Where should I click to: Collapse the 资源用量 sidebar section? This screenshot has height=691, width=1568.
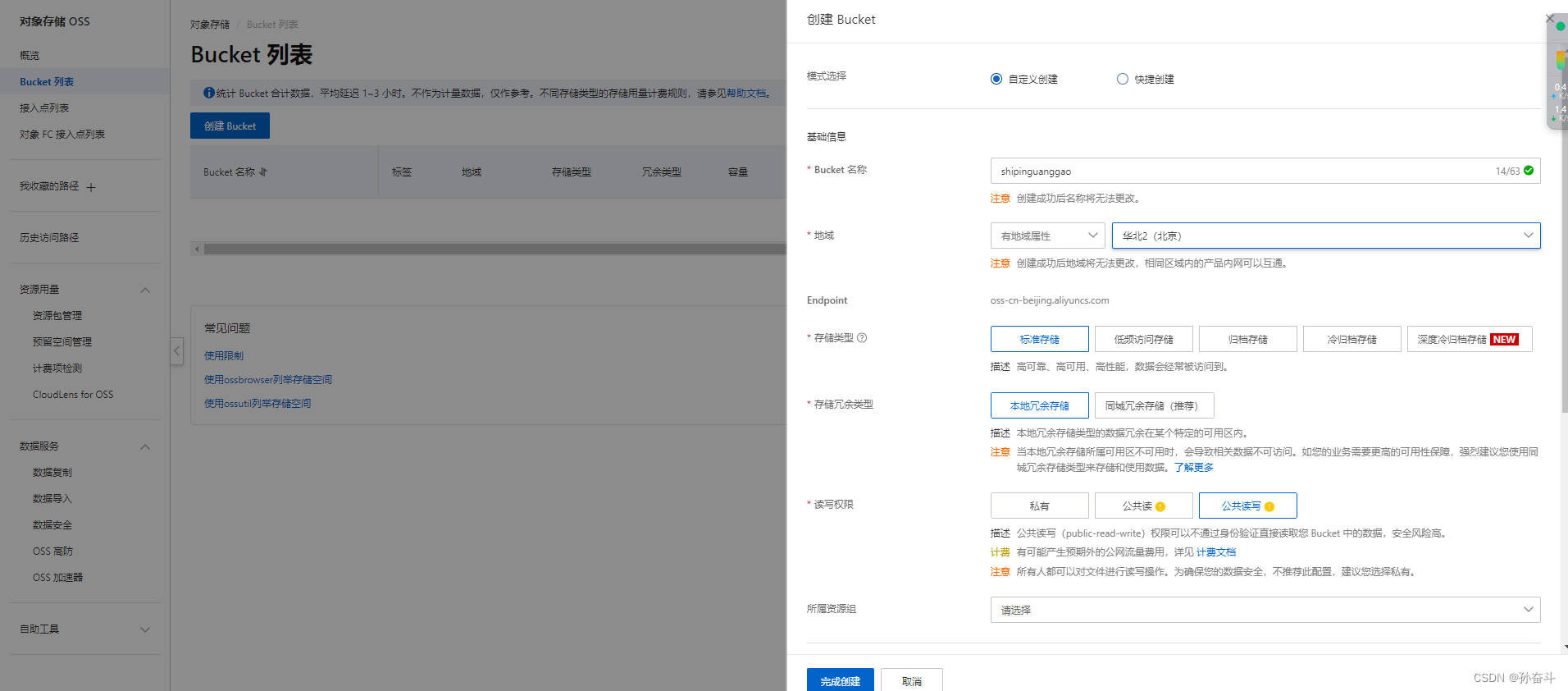(x=145, y=290)
